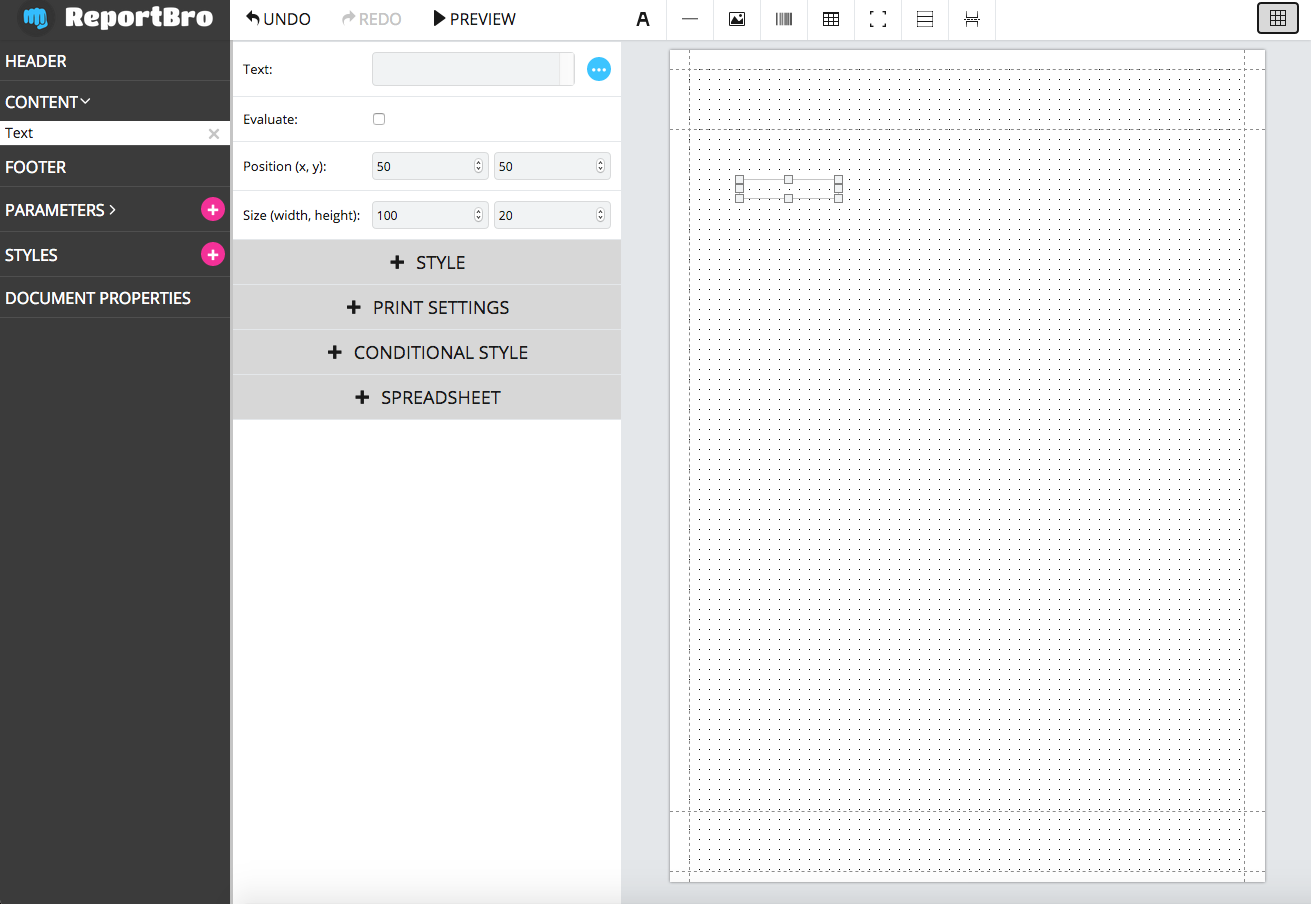Enable the Evaluate checkbox

[379, 119]
